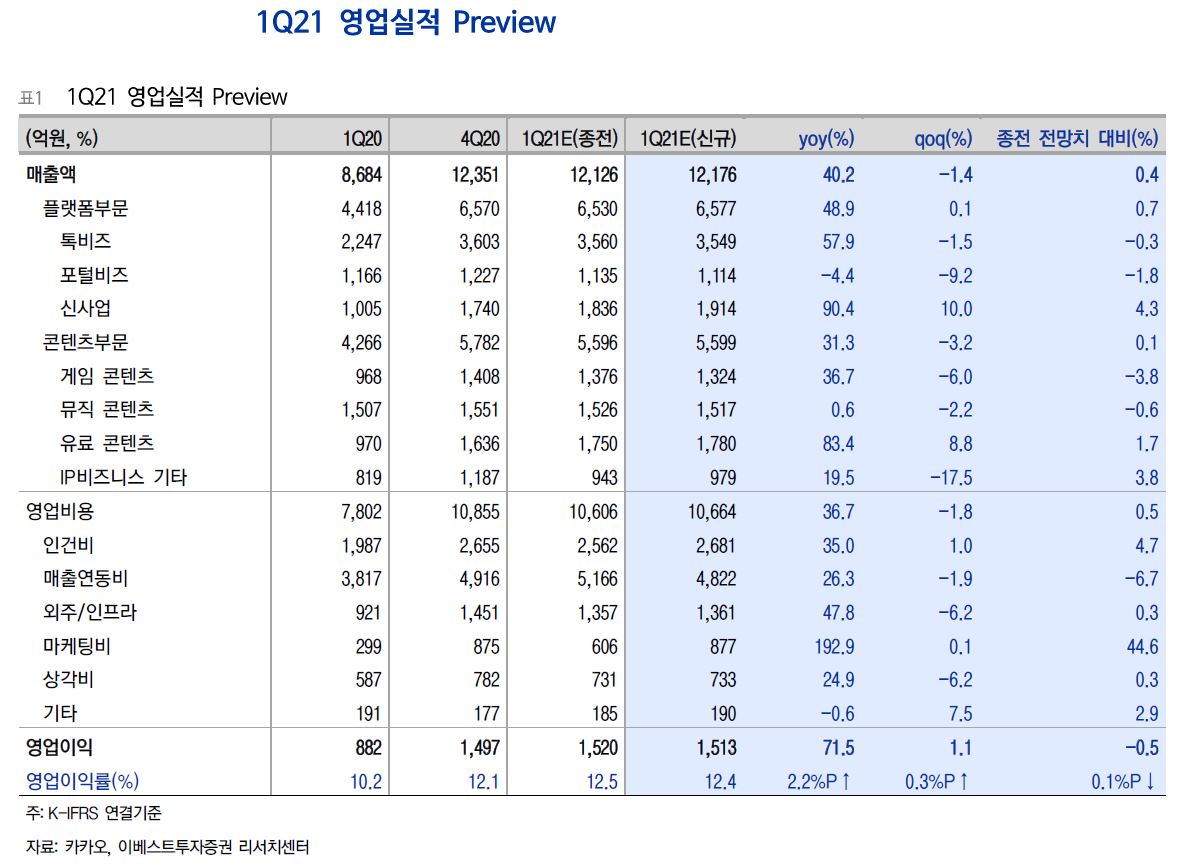Select the '플랫폼부문' row label

85,208
